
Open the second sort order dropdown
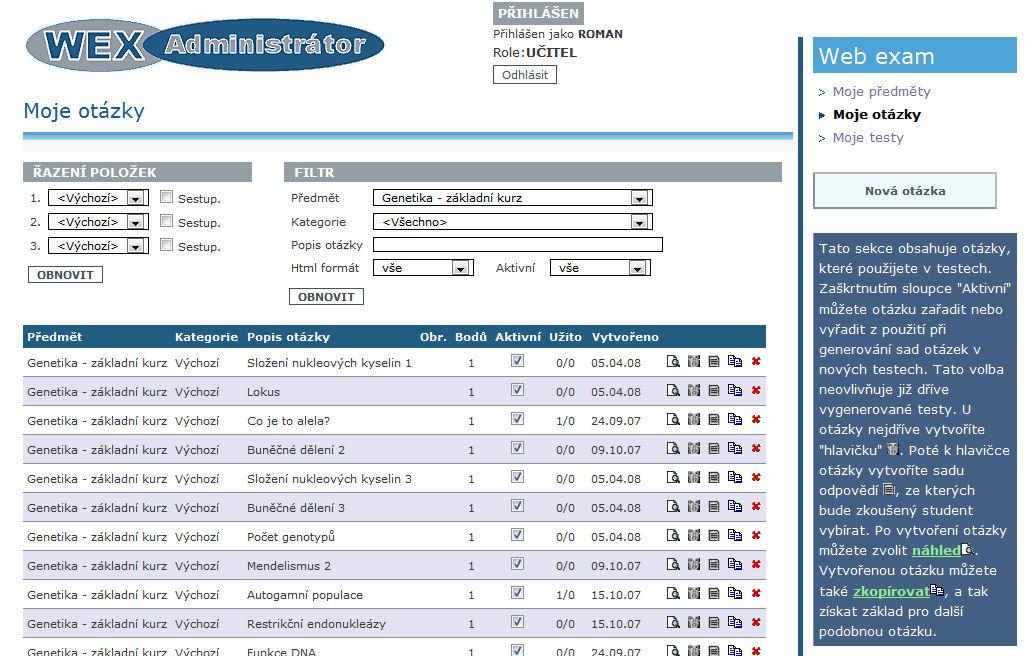point(98,222)
